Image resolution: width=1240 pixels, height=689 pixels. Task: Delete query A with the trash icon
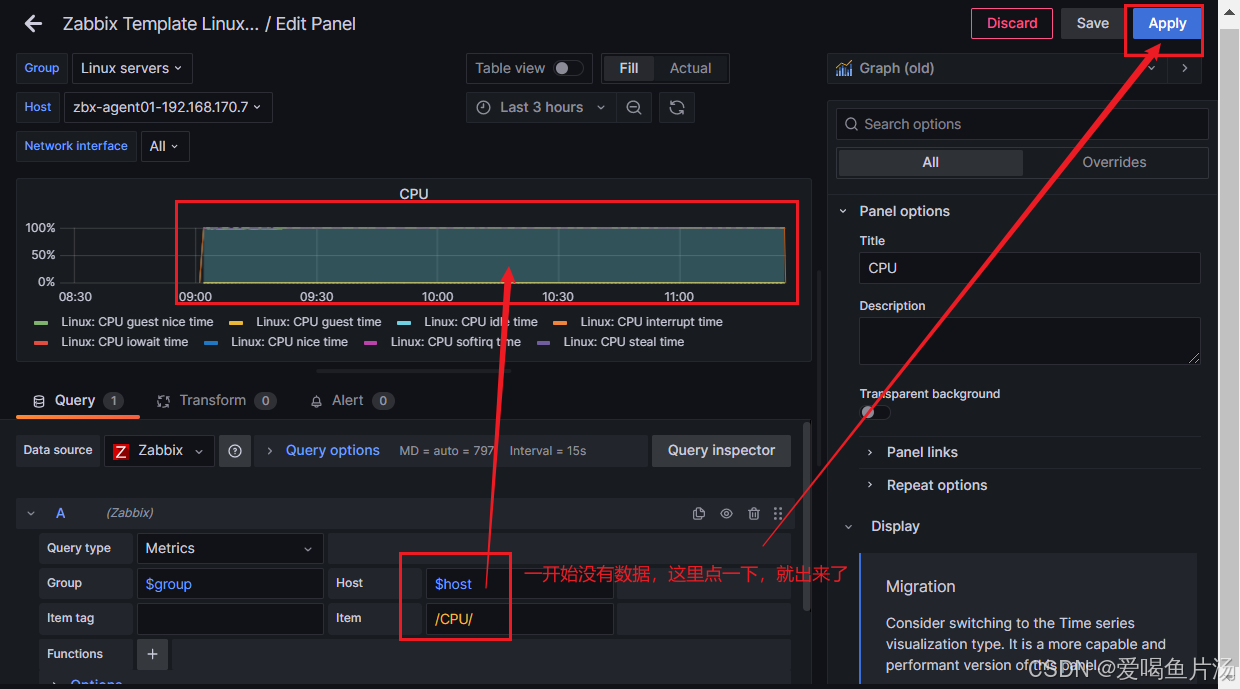tap(753, 513)
